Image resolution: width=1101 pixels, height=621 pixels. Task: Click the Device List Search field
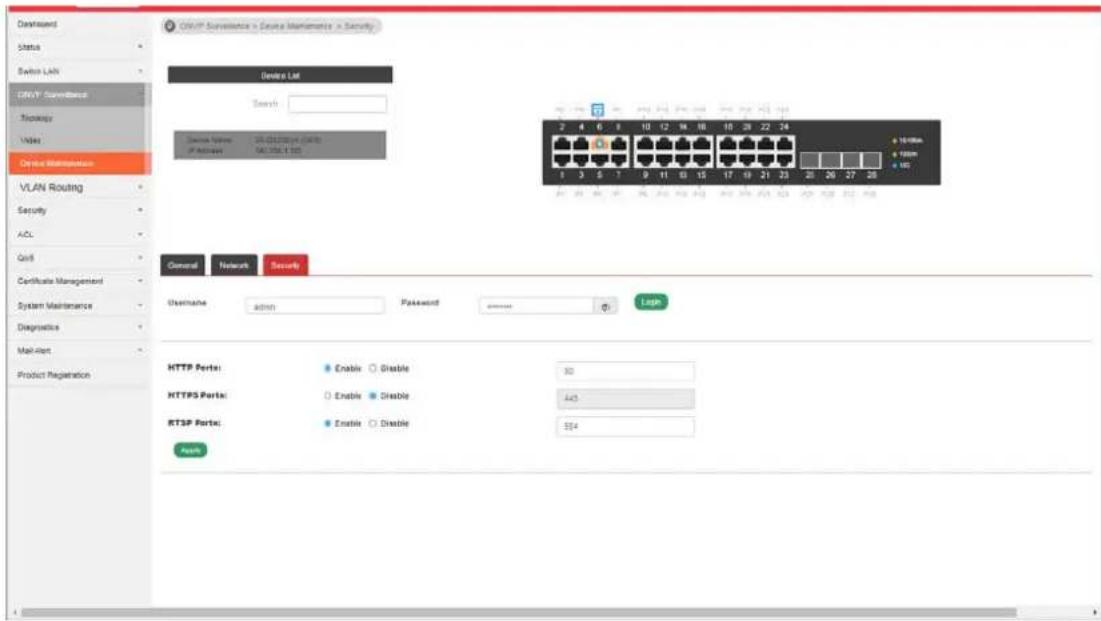tap(337, 104)
